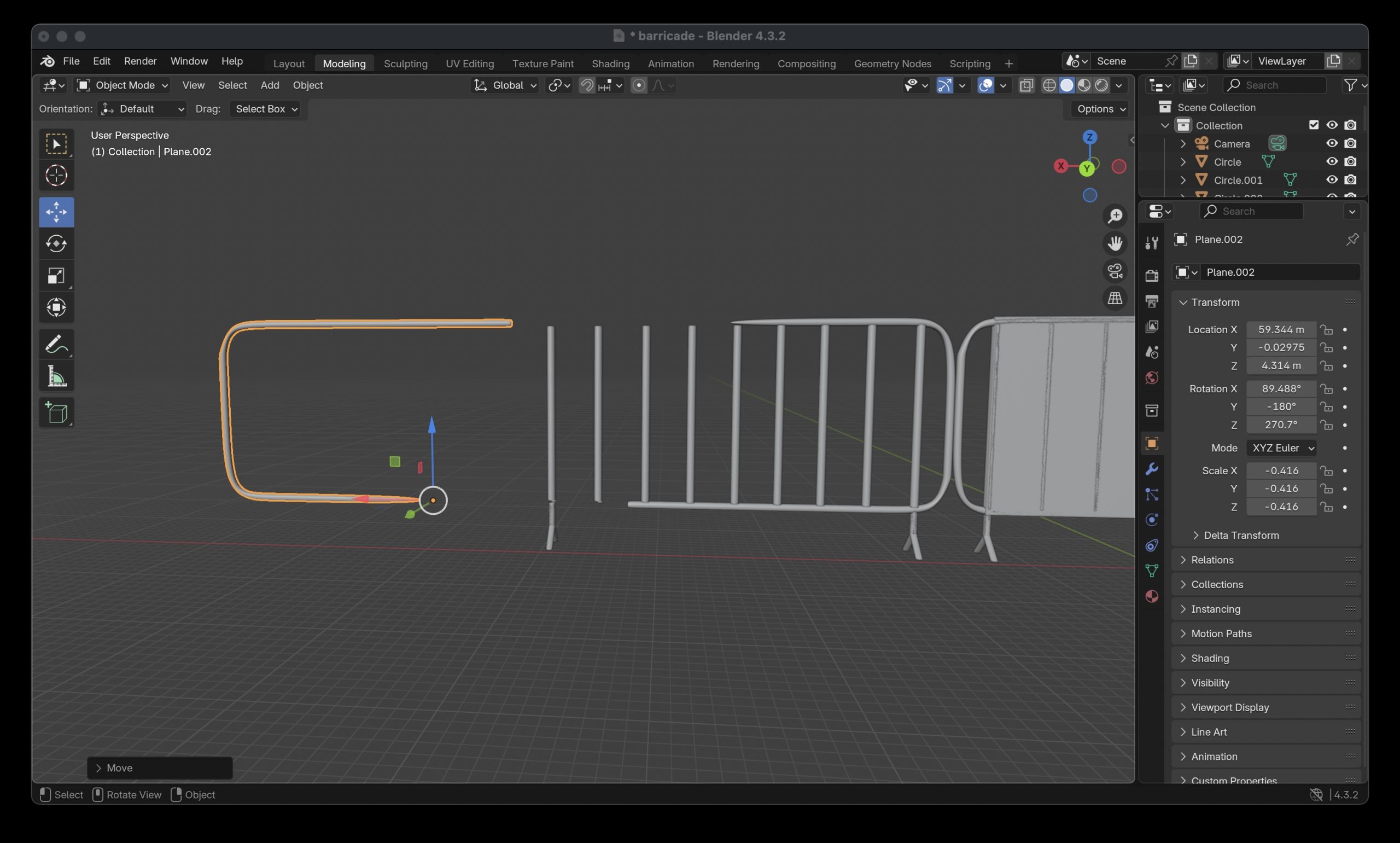
Task: Switch to the Sculpting workspace tab
Action: pyautogui.click(x=405, y=63)
